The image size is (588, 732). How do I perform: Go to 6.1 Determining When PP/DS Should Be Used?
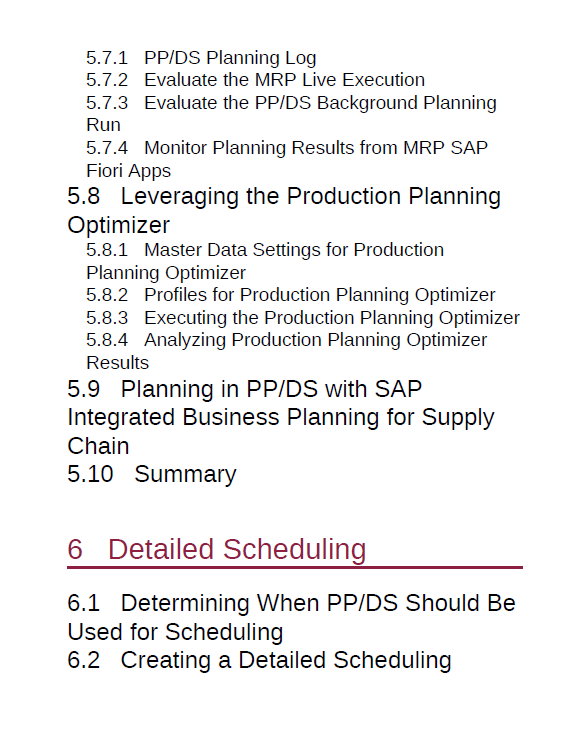[291, 617]
